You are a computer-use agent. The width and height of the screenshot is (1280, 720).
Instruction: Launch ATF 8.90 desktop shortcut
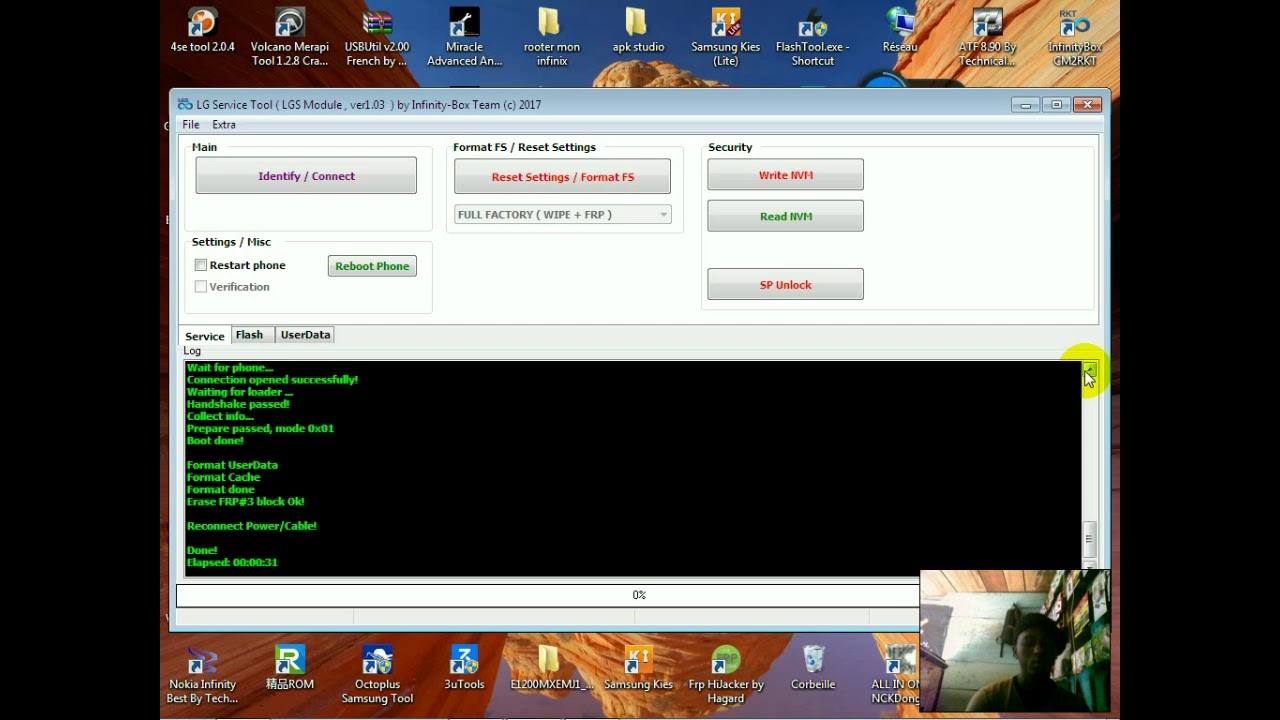(987, 38)
